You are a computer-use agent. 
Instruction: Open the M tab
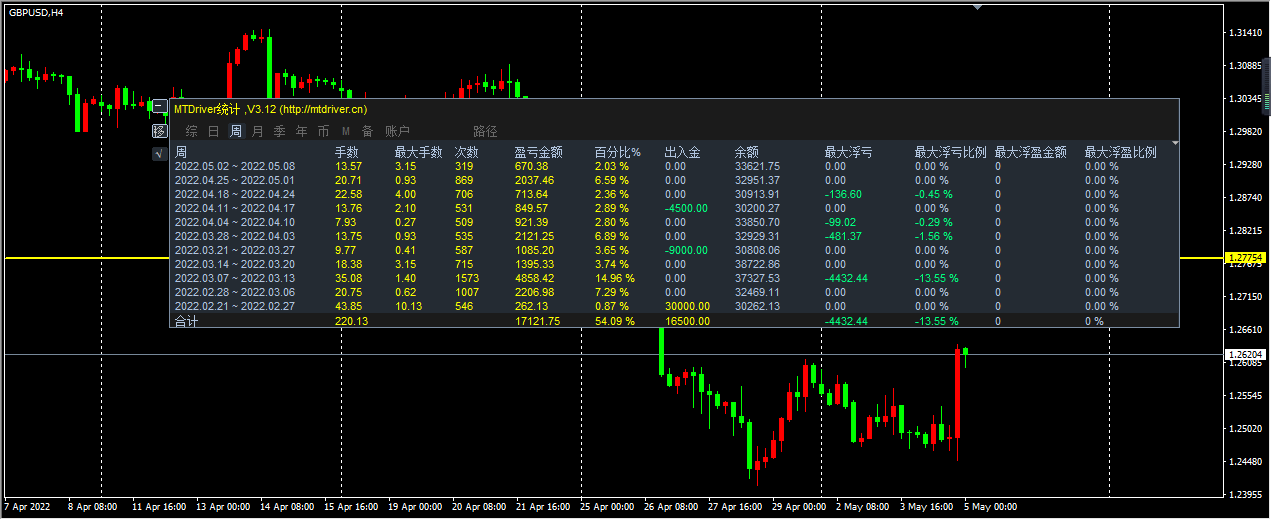345,131
